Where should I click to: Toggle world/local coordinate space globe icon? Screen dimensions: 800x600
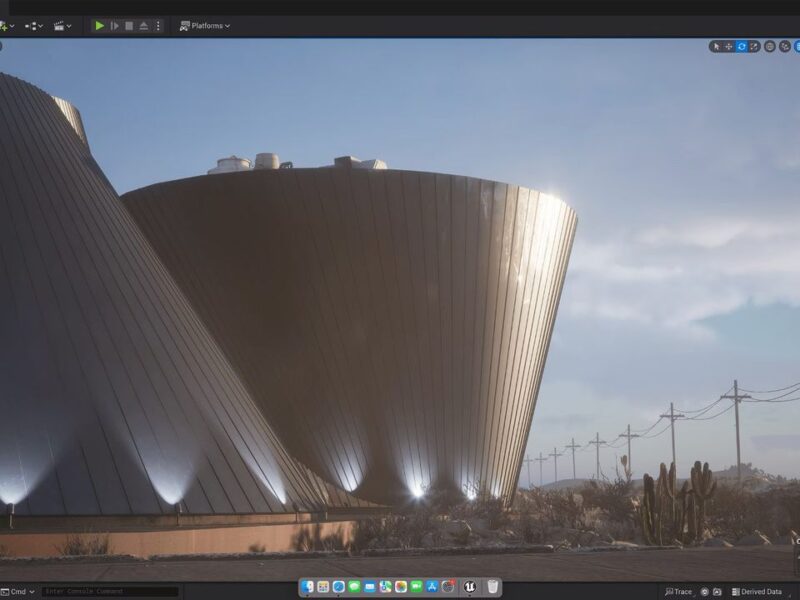tap(769, 46)
